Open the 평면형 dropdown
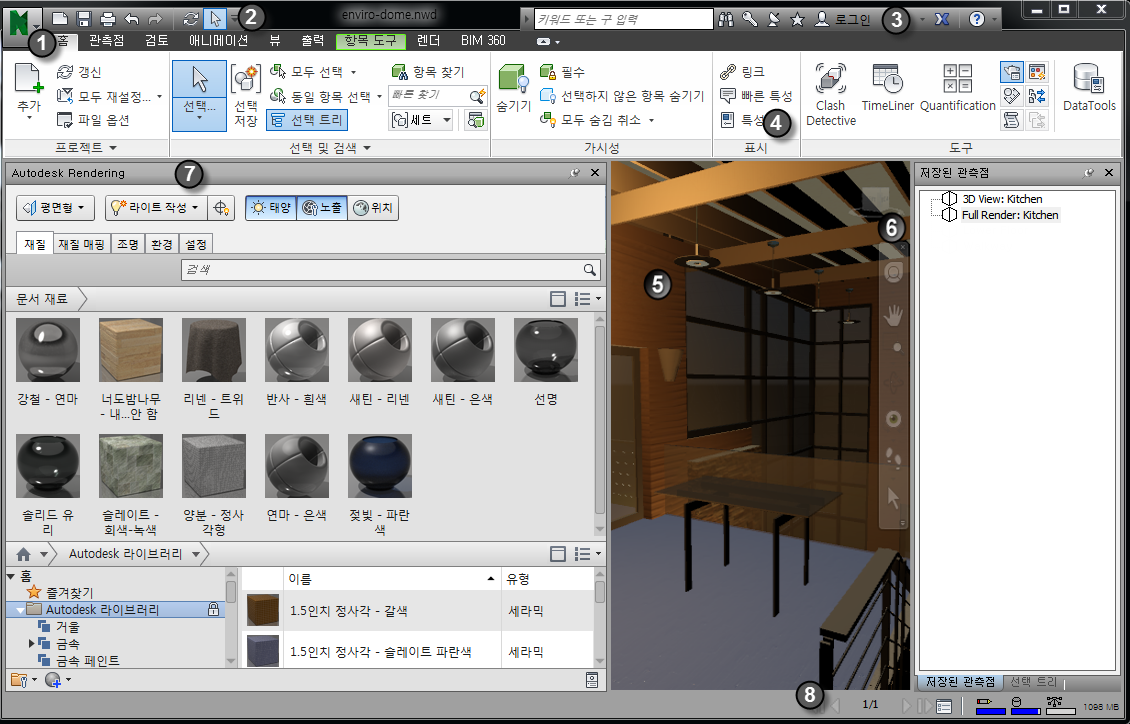Viewport: 1130px width, 724px height. 55,208
